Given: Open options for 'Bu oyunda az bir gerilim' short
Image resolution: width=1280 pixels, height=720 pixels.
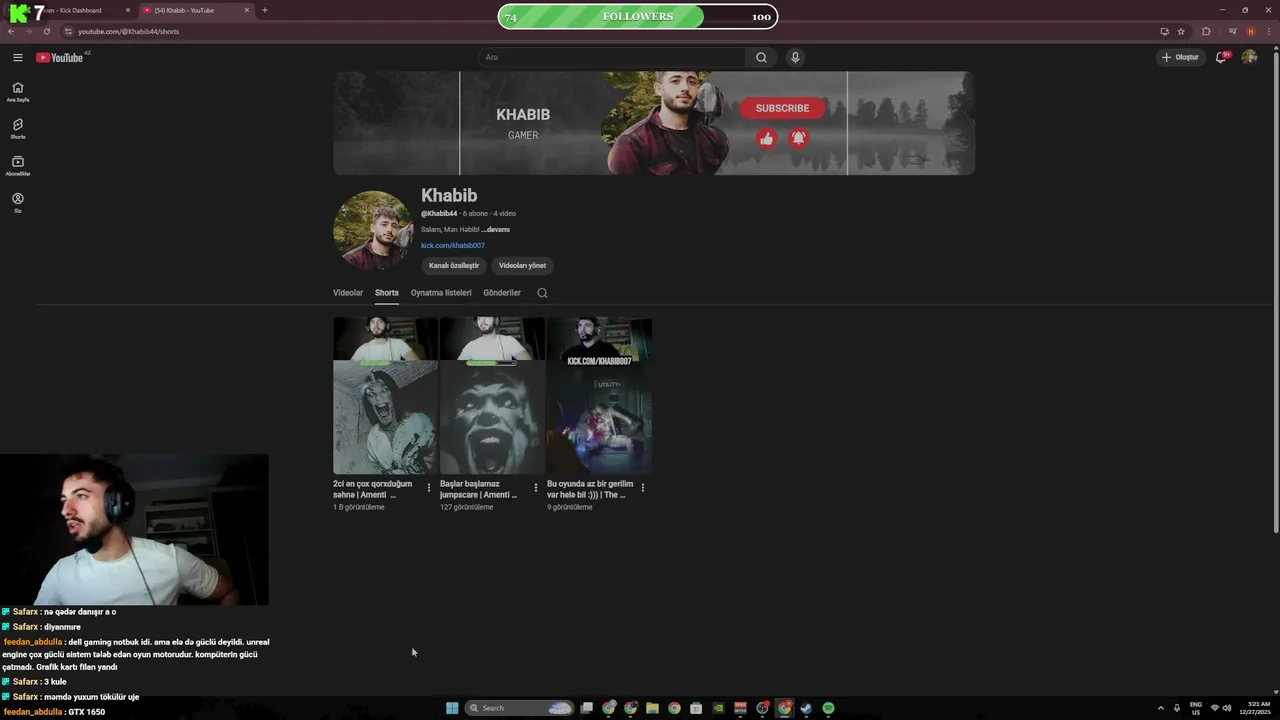Looking at the screenshot, I should pos(642,488).
